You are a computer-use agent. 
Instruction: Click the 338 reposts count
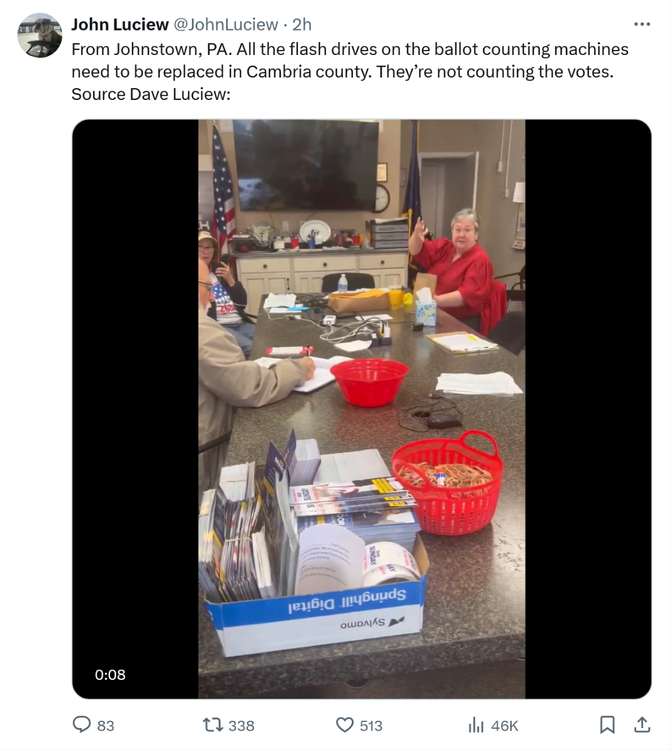point(241,726)
